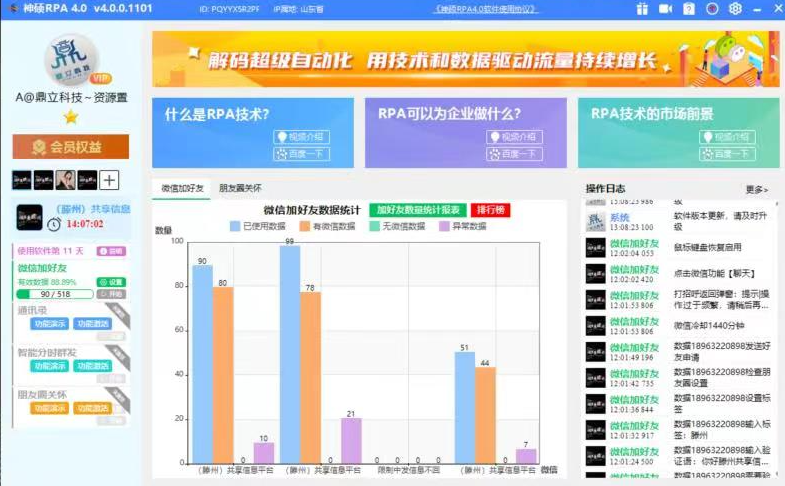Click 视频介绍 in the RPA技术的市场前景 card

click(727, 137)
